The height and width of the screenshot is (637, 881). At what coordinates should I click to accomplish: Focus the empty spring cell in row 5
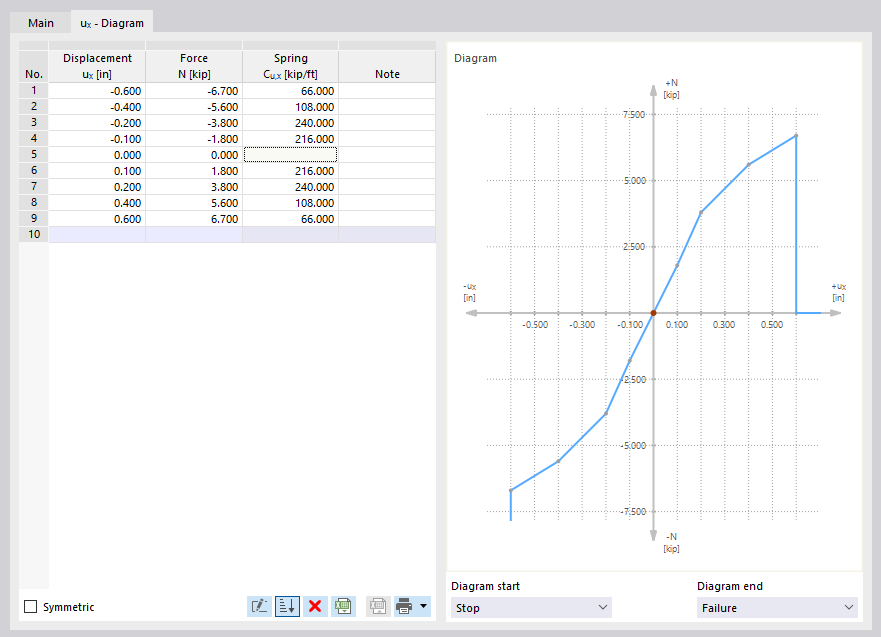pyautogui.click(x=290, y=154)
